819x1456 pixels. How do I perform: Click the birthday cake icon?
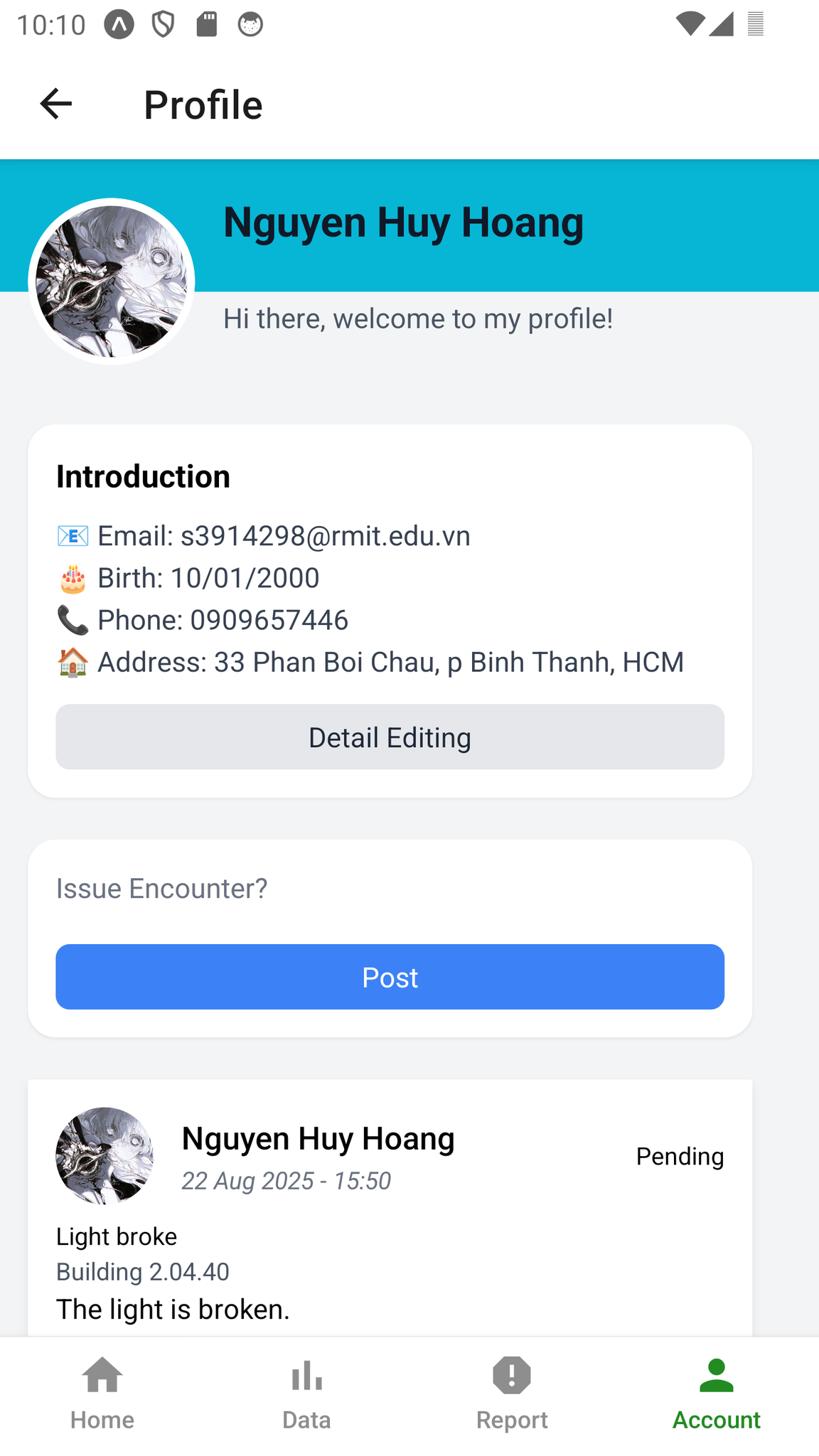[73, 579]
